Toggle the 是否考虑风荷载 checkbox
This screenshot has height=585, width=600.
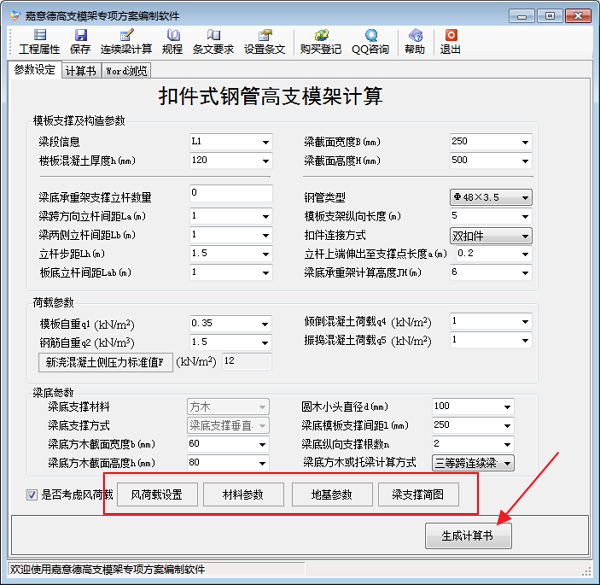[32, 495]
